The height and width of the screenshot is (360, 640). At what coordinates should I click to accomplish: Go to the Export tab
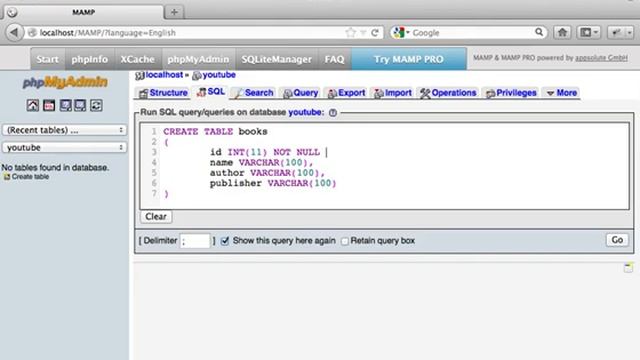(x=347, y=93)
